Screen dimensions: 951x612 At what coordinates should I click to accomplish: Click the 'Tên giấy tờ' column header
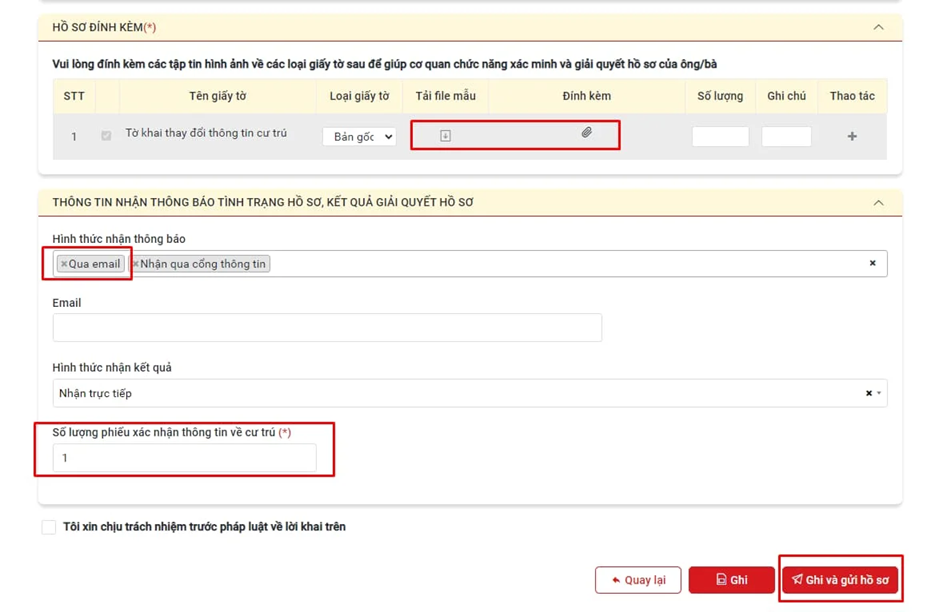click(218, 96)
